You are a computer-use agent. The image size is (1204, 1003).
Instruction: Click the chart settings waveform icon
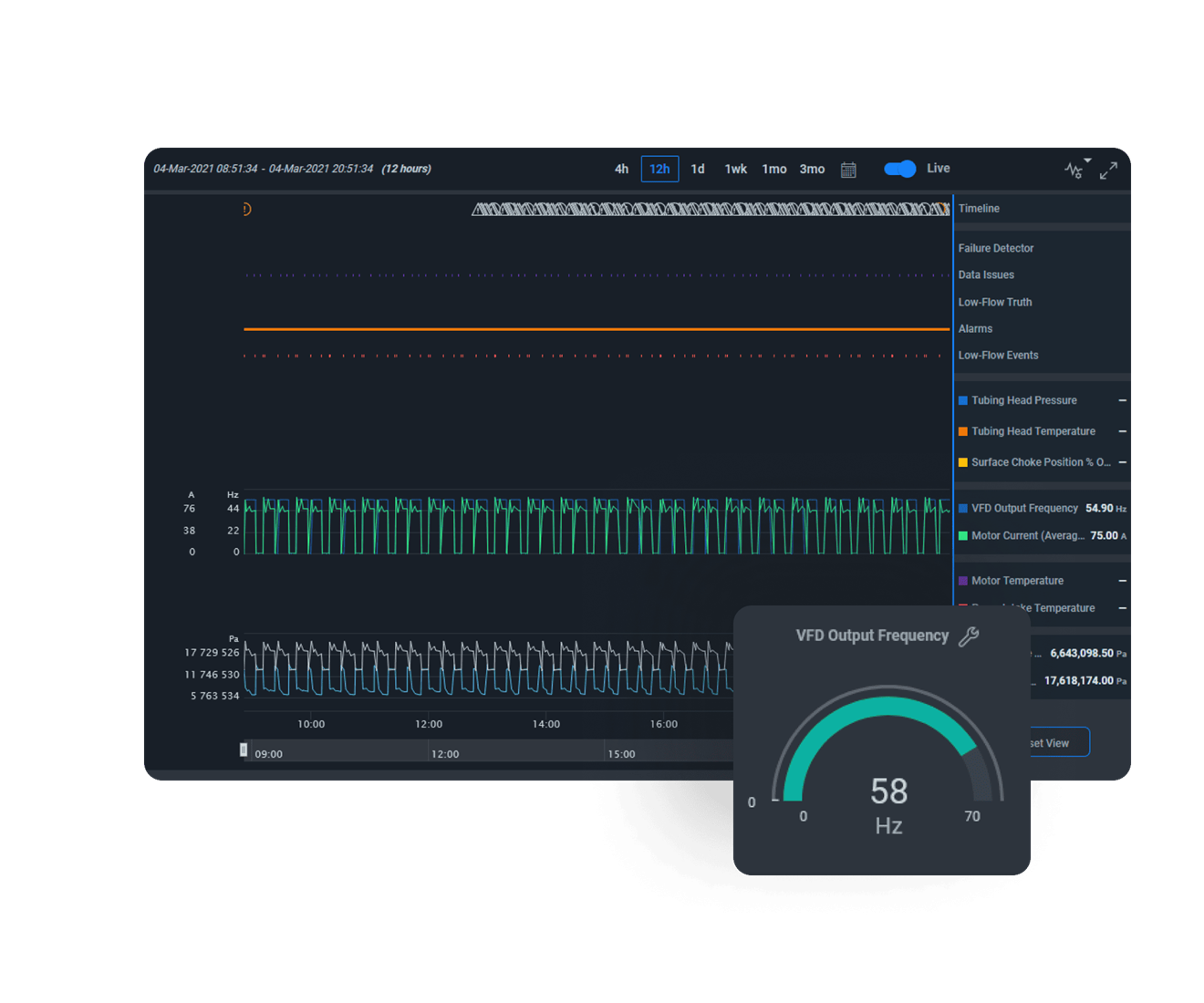[x=1074, y=171]
